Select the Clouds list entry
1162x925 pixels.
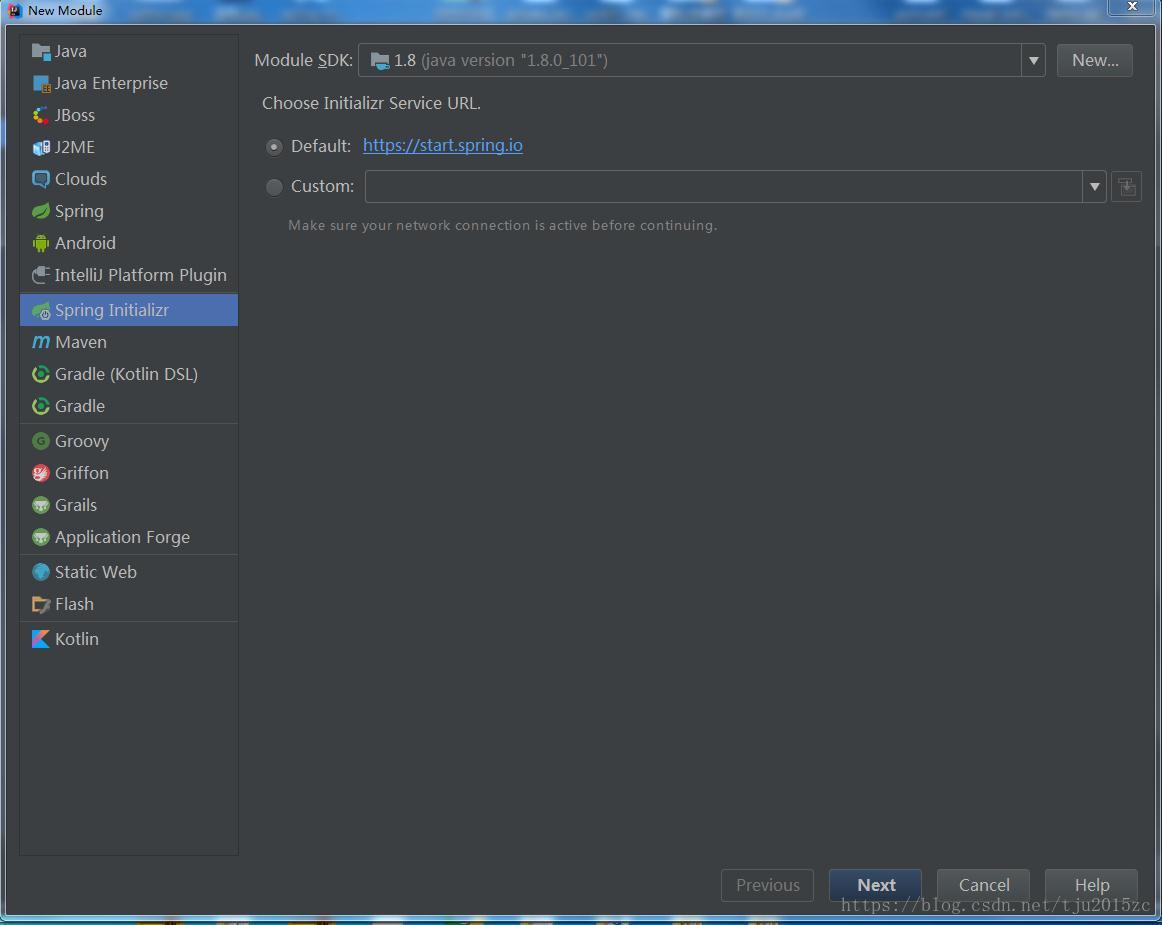pyautogui.click(x=129, y=179)
